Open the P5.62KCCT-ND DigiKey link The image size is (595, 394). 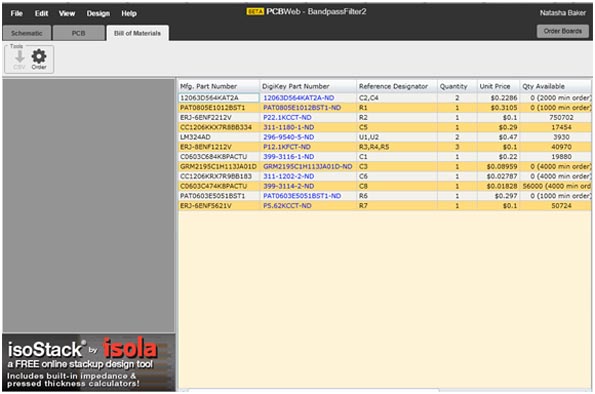(287, 206)
